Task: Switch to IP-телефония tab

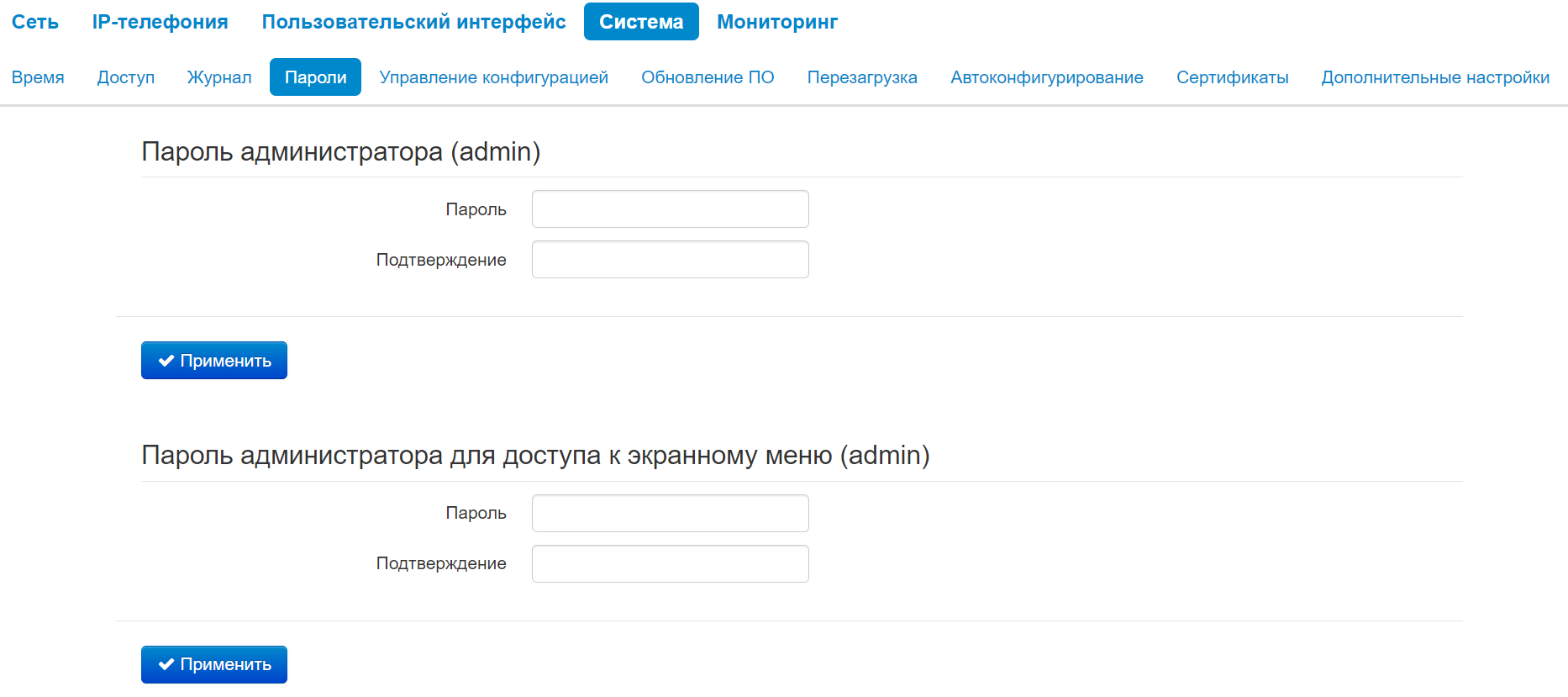Action: 160,22
